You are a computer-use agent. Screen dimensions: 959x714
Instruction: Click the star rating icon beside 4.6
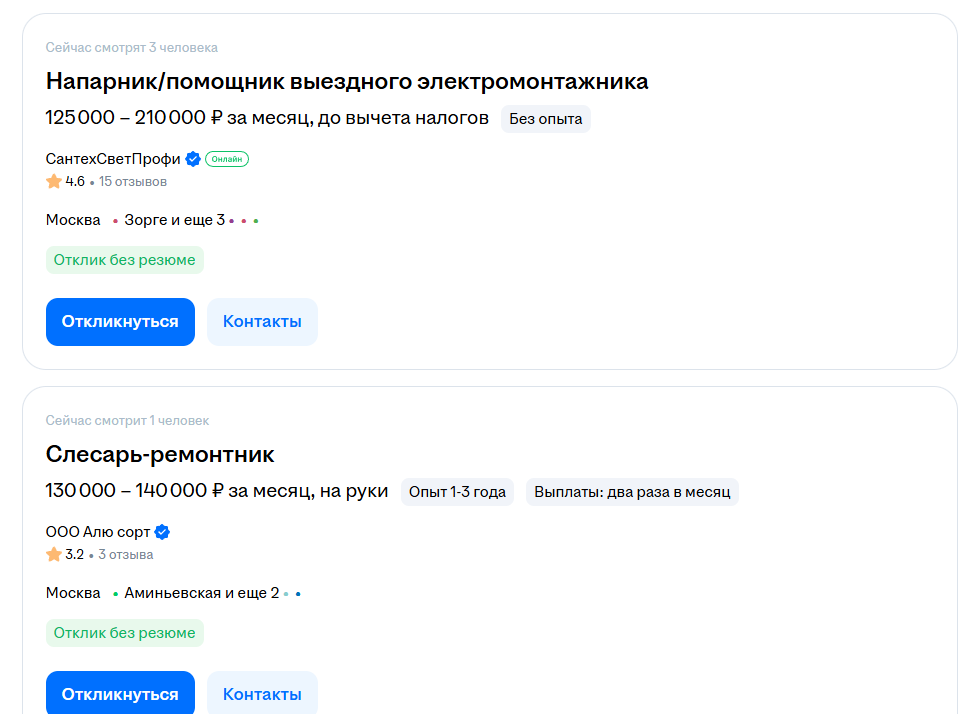(54, 182)
